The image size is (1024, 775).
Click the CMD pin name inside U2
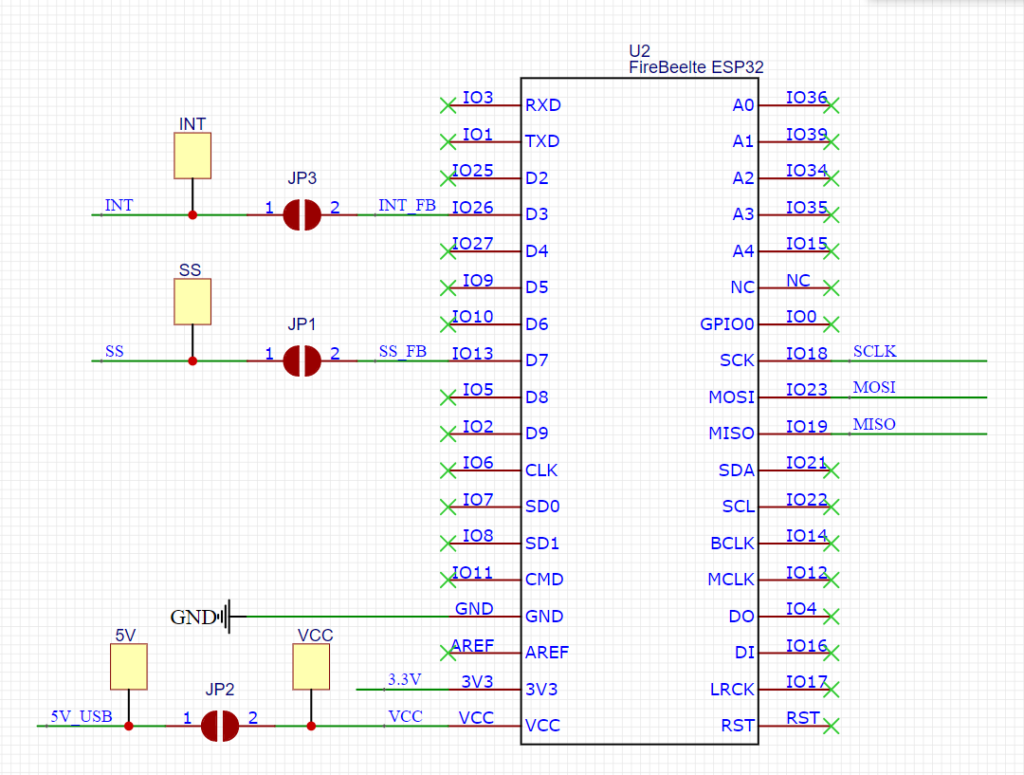[545, 580]
